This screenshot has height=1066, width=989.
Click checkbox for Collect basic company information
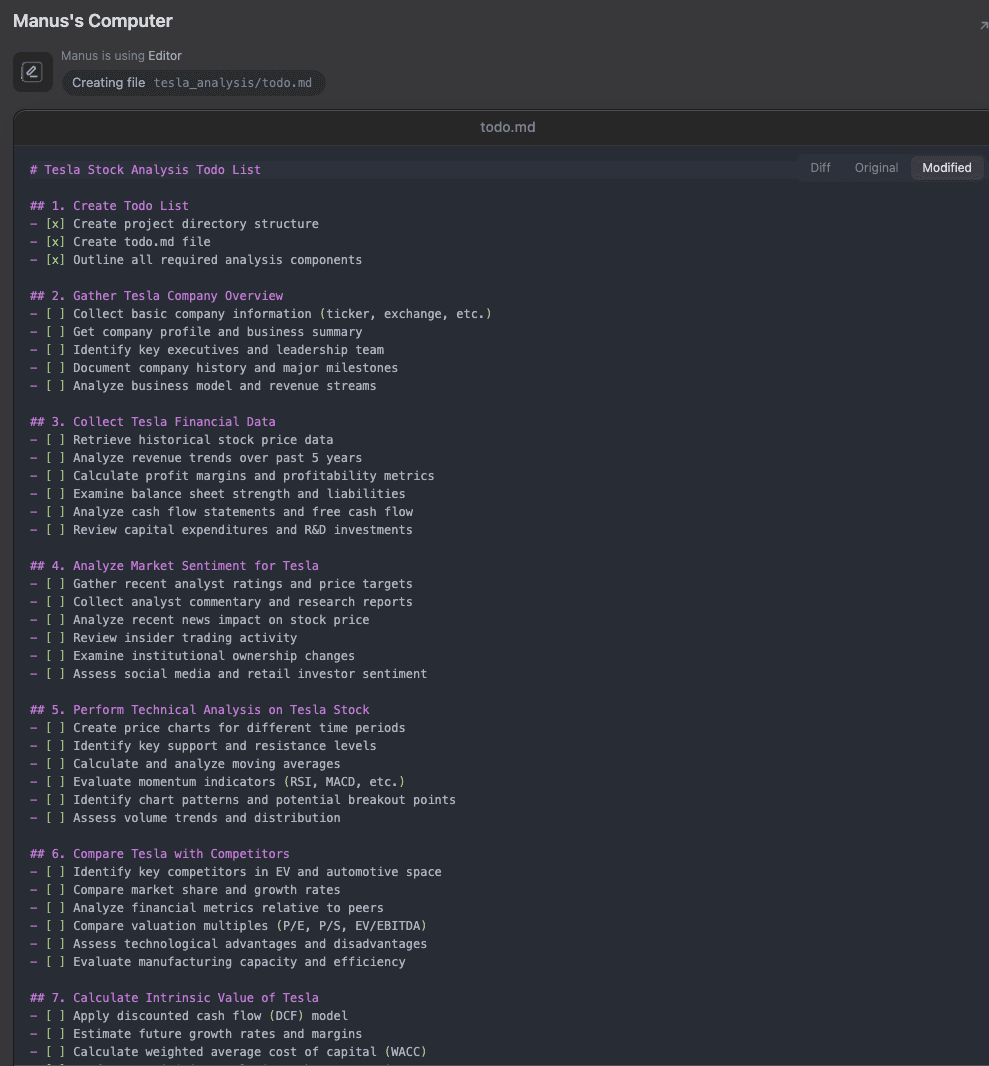[x=55, y=314]
